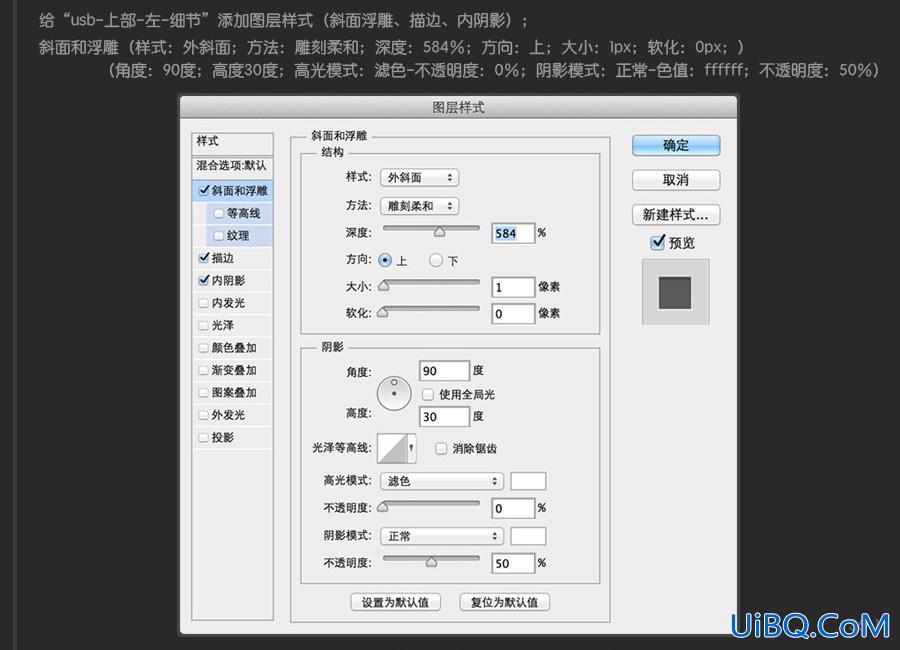The width and height of the screenshot is (900, 650).
Task: Enable the 图案叠加 checkbox
Action: 204,393
